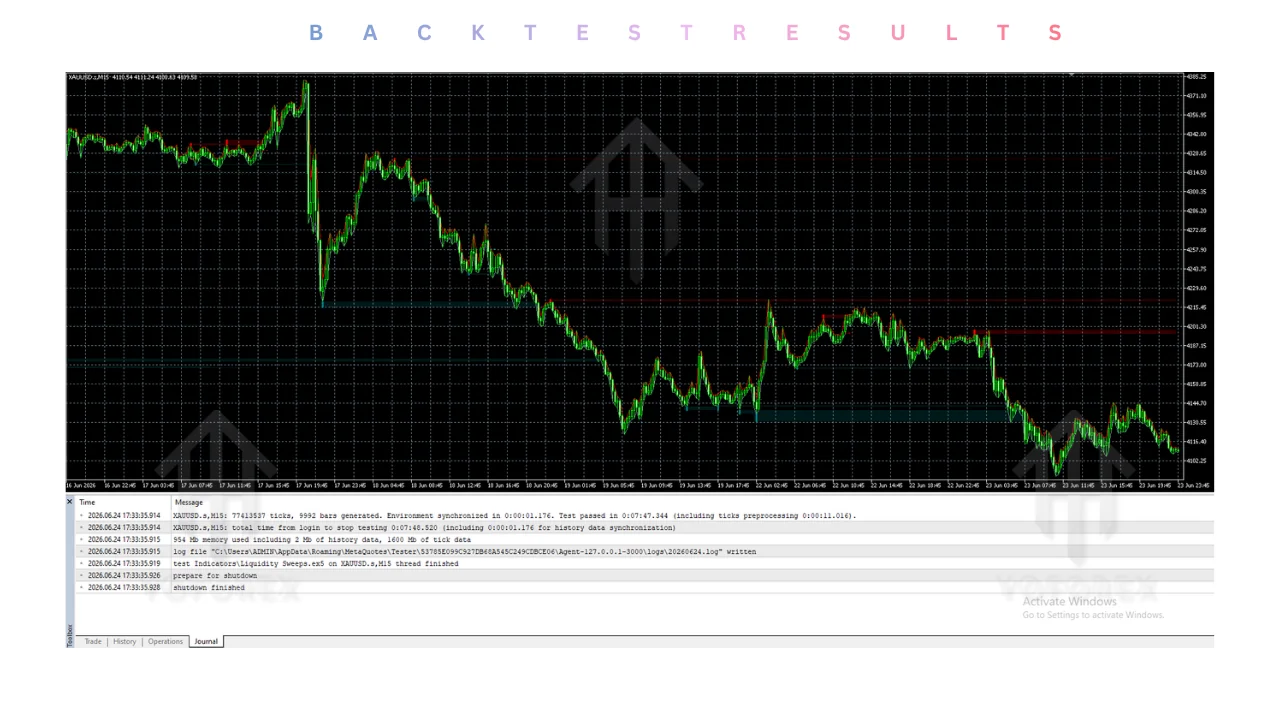Open the Operations tab
Viewport: 1280px width, 720px height.
click(166, 641)
